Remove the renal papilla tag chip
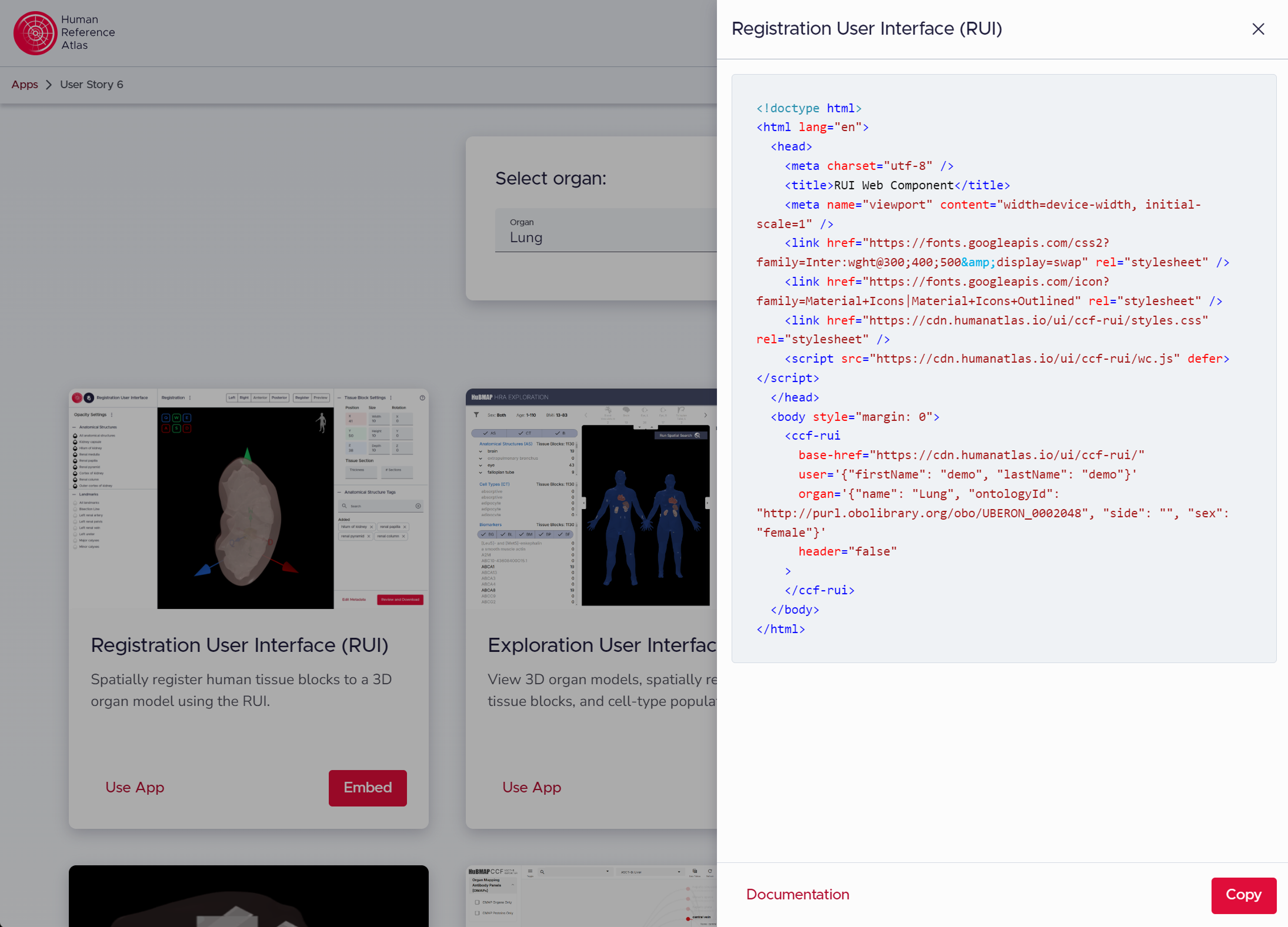1288x927 pixels. click(405, 527)
